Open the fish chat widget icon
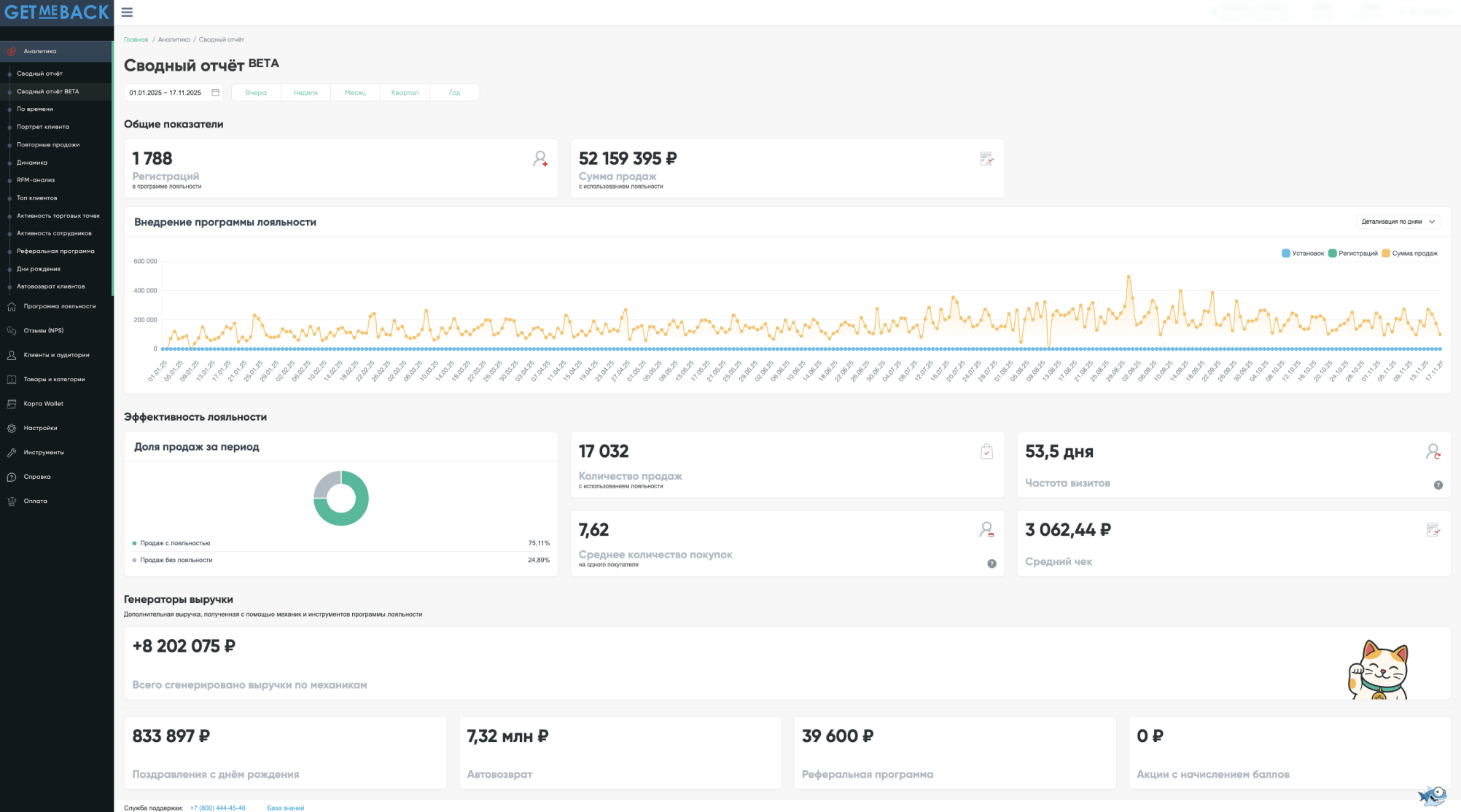The height and width of the screenshot is (812, 1461). pyautogui.click(x=1431, y=795)
